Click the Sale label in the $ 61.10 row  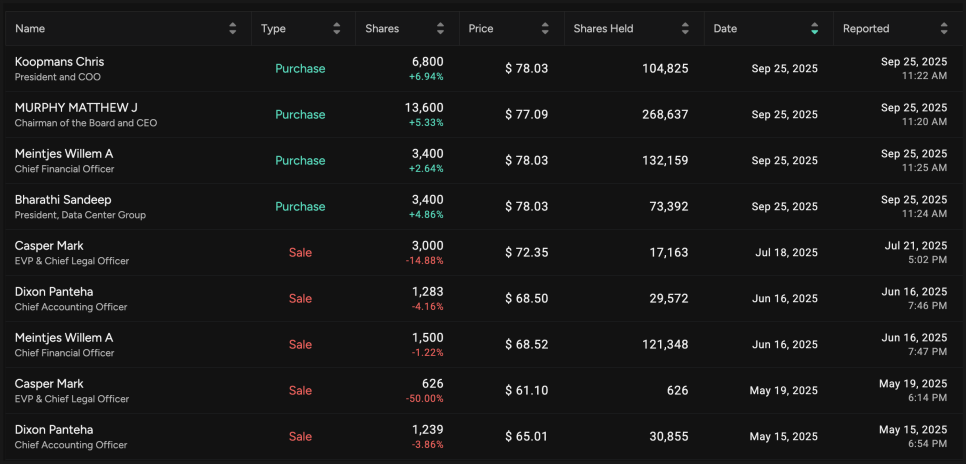point(300,391)
